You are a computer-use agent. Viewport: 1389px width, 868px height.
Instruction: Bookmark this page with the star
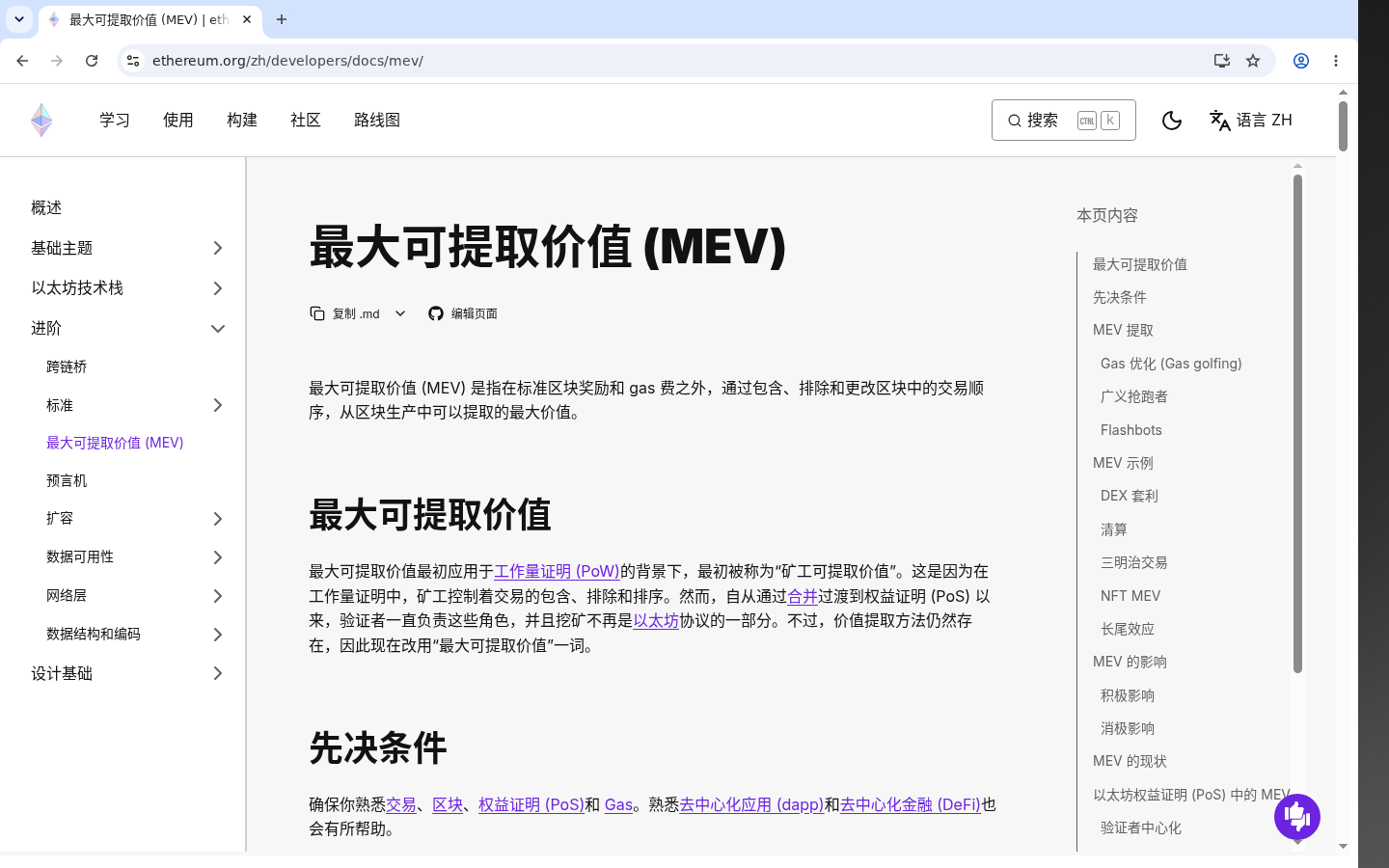(x=1253, y=61)
